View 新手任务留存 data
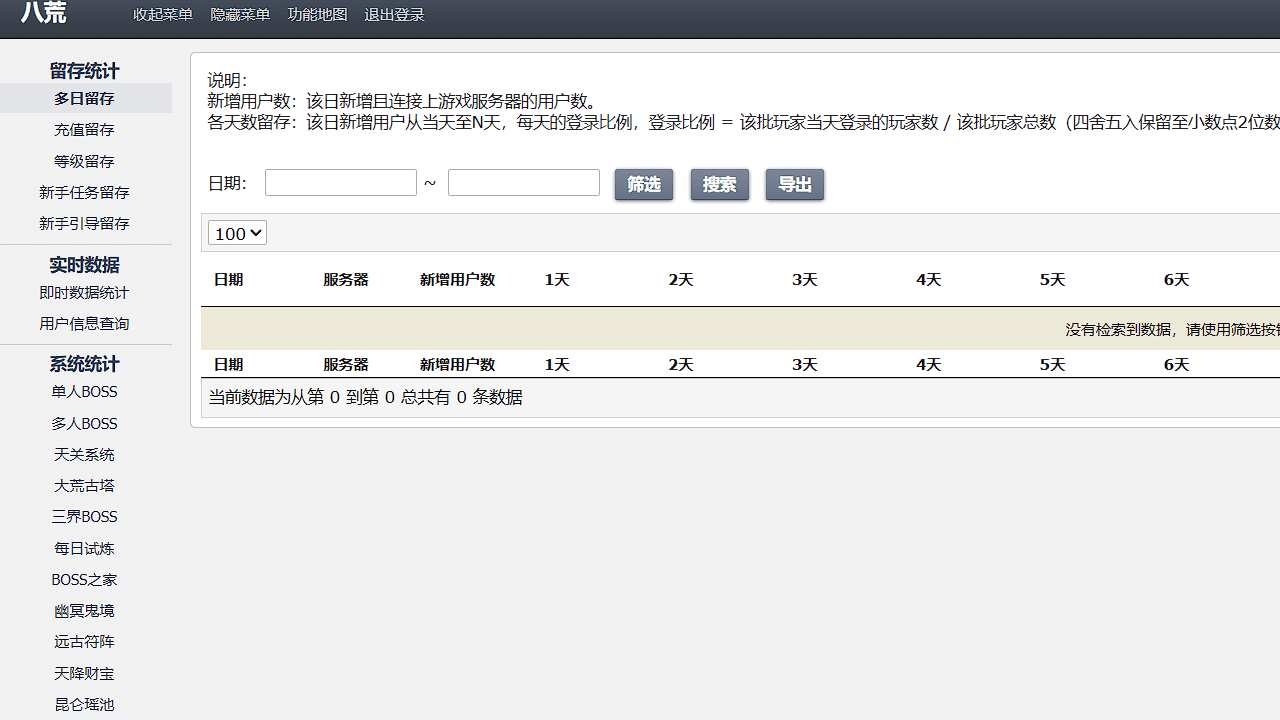The width and height of the screenshot is (1280, 720). 84,192
